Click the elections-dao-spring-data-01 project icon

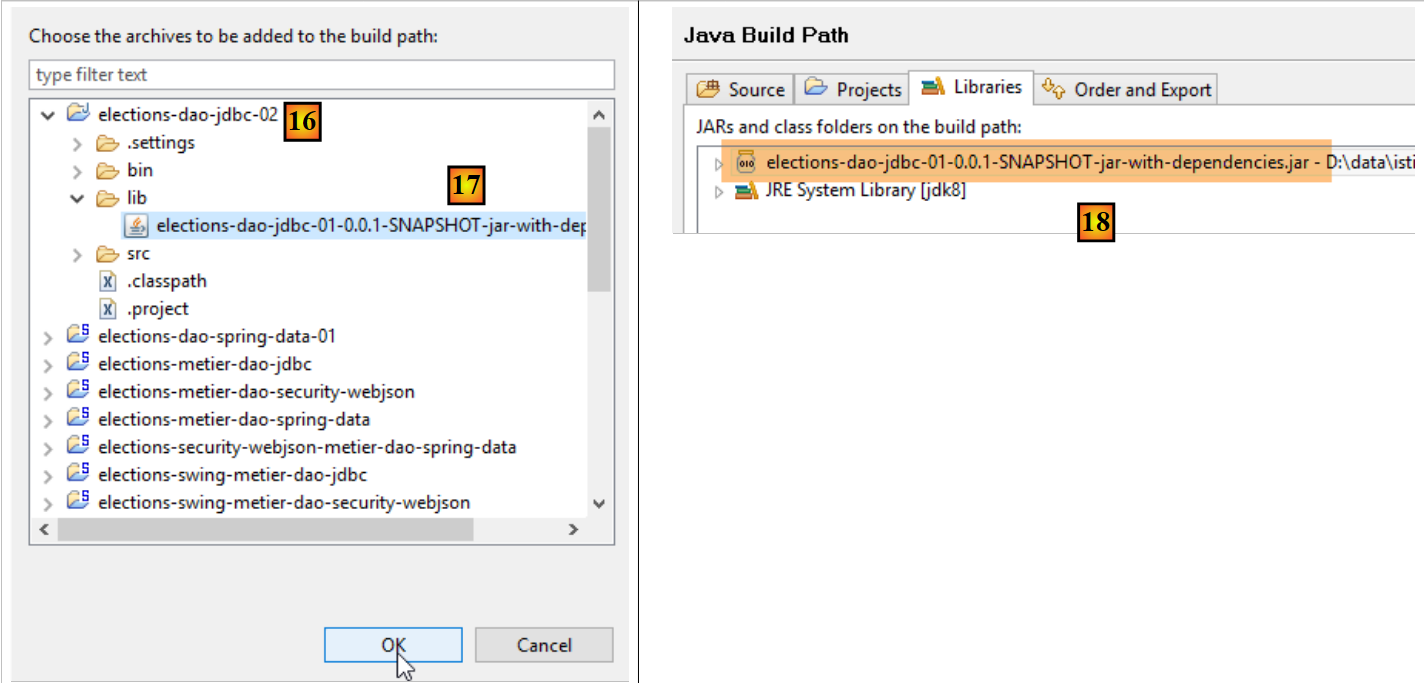[x=79, y=337]
